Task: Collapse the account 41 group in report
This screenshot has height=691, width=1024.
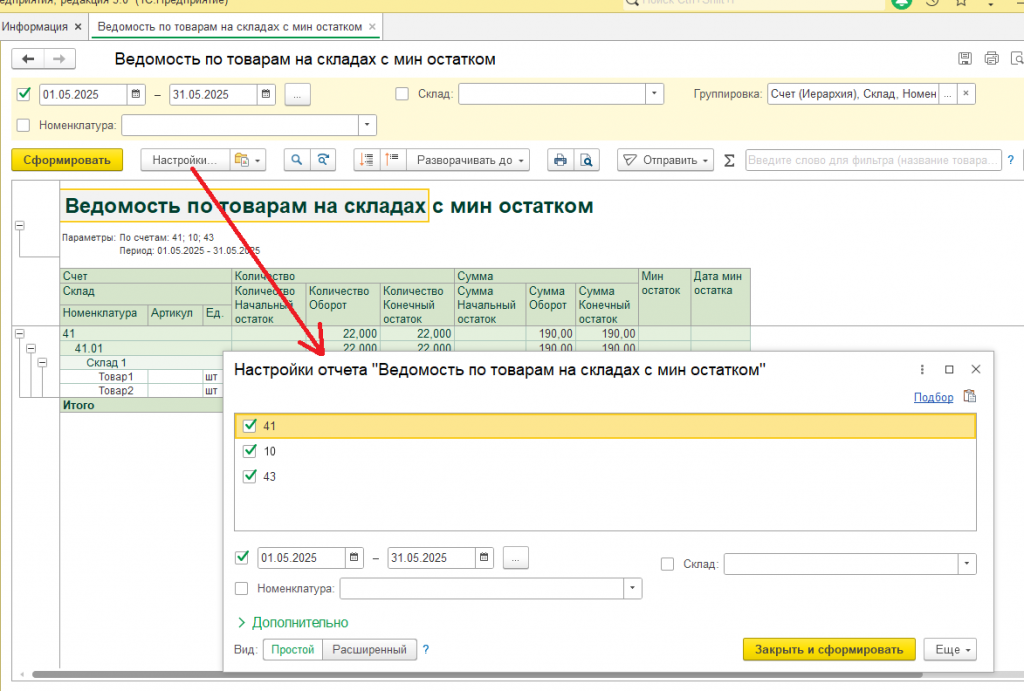Action: [20, 334]
